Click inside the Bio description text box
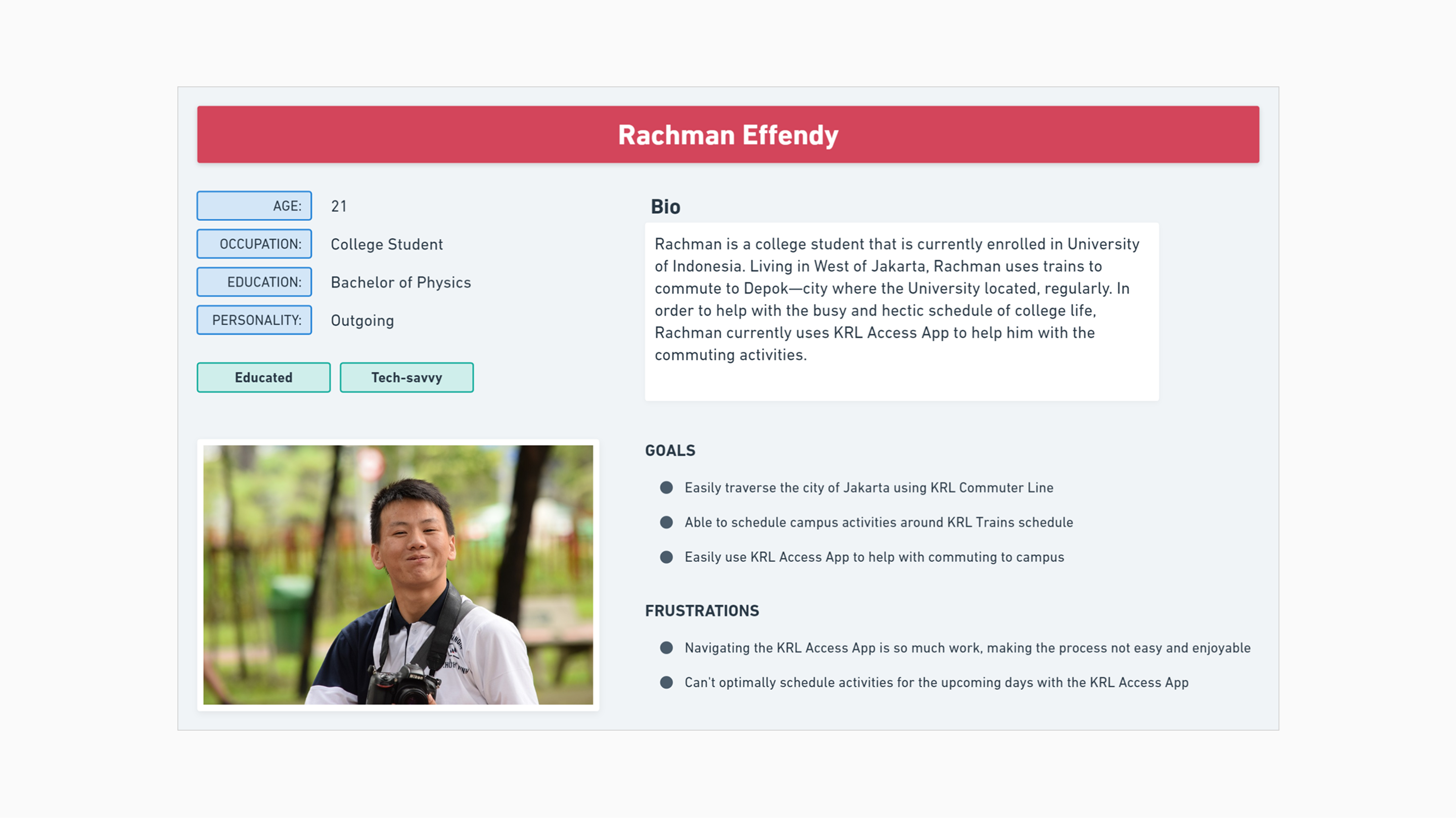This screenshot has height=818, width=1456. point(901,311)
